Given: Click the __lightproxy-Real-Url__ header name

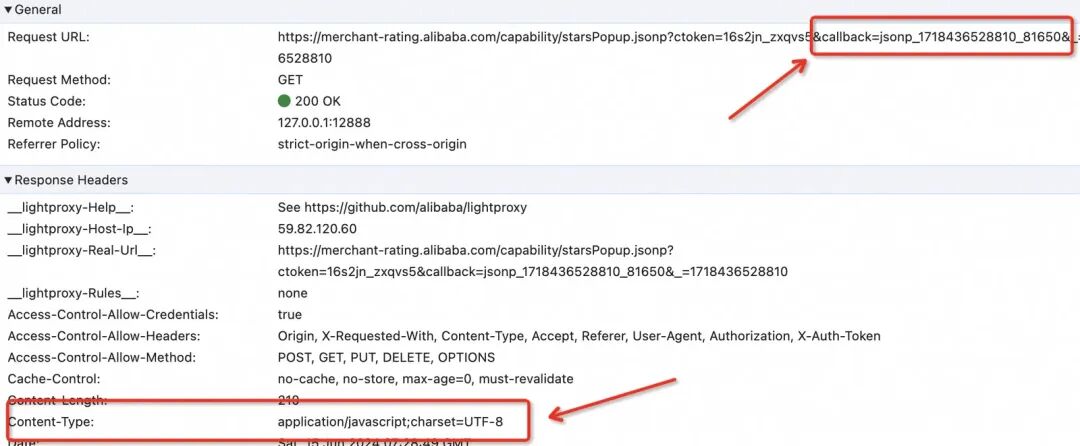Looking at the screenshot, I should 81,250.
